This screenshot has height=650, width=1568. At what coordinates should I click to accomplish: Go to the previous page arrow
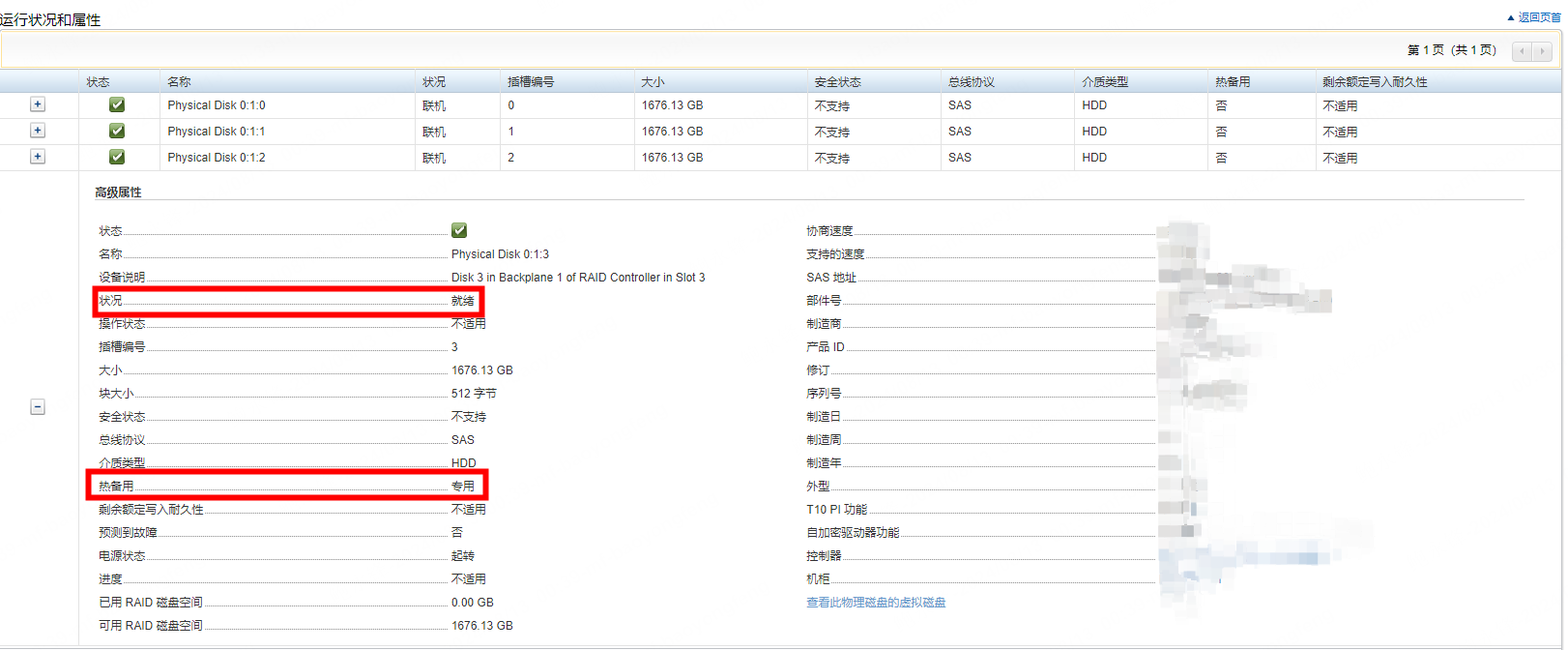click(x=1523, y=51)
